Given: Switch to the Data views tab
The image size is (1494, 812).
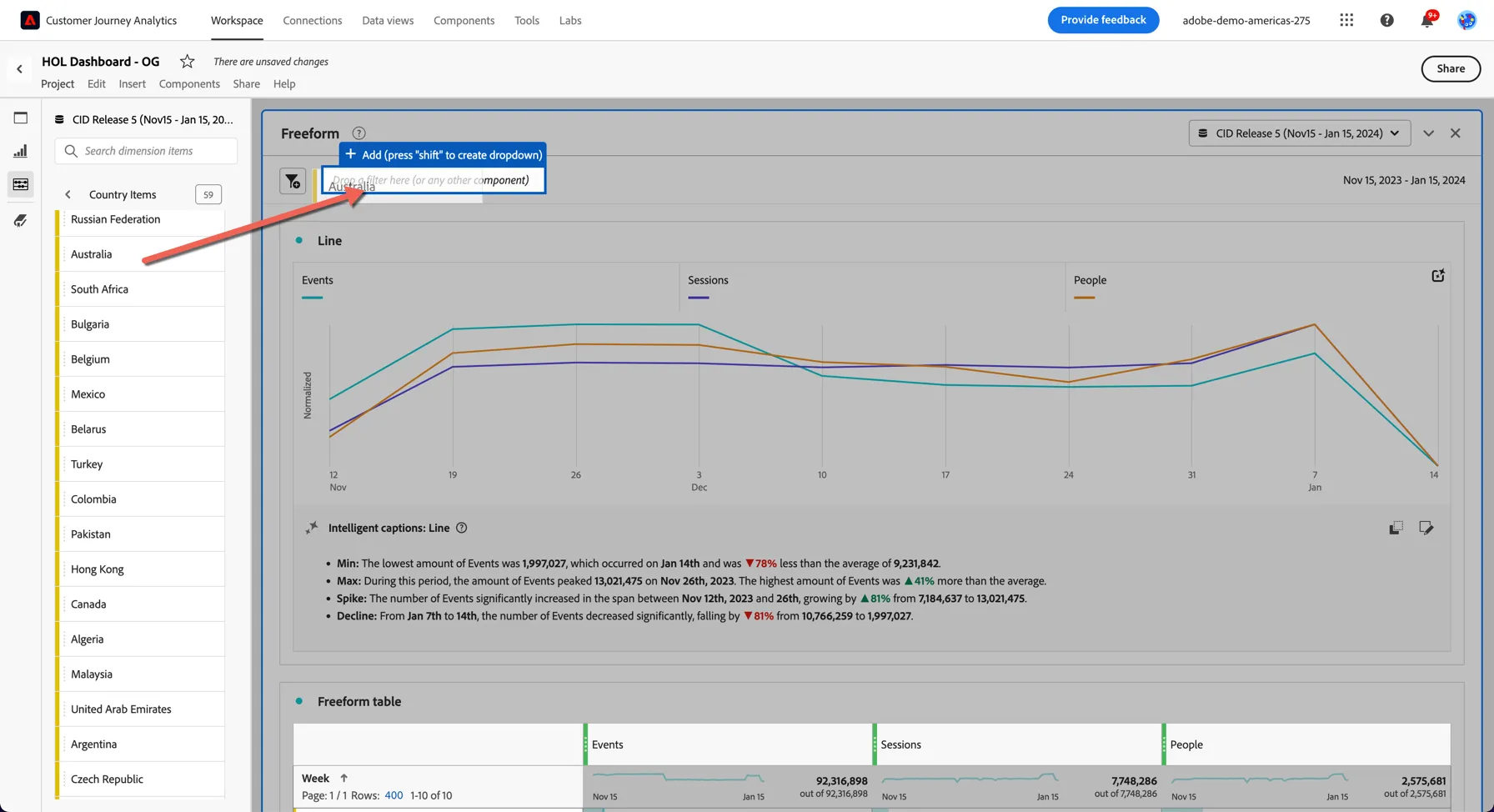Looking at the screenshot, I should 388,20.
